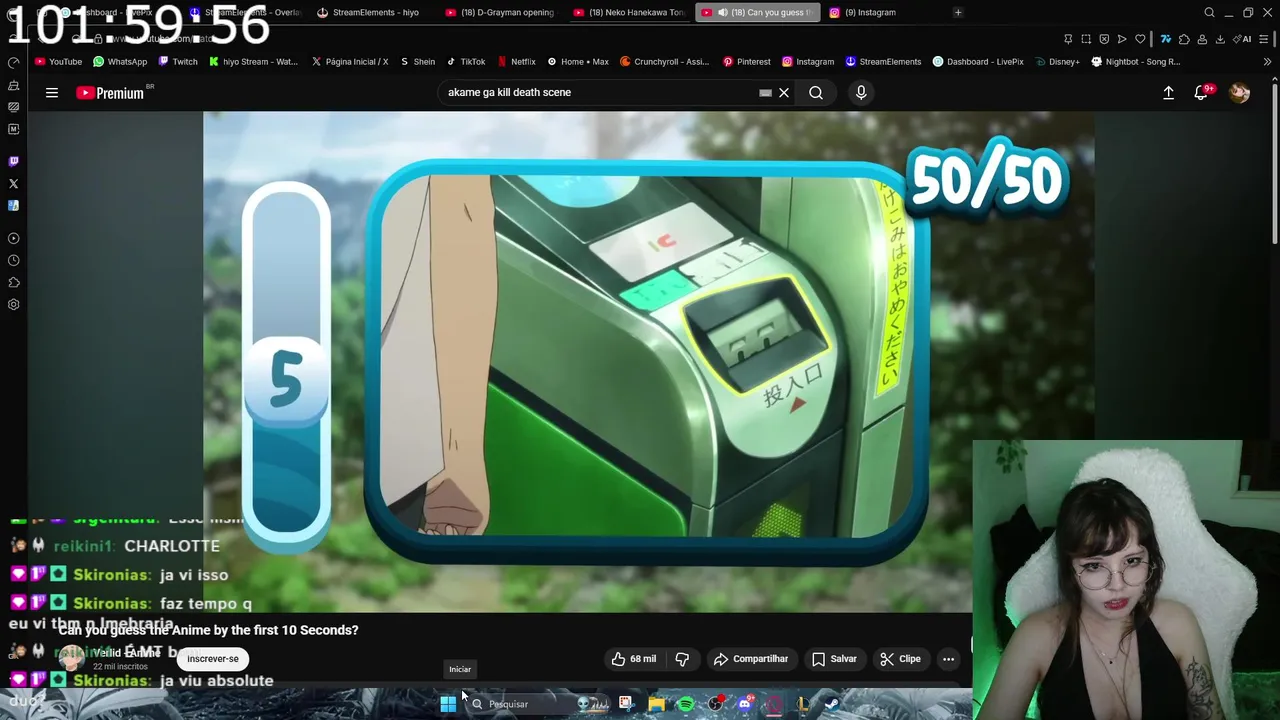Screen dimensions: 1280x720
Task: Open the on-screen keyboard icon in search box
Action: tap(765, 93)
